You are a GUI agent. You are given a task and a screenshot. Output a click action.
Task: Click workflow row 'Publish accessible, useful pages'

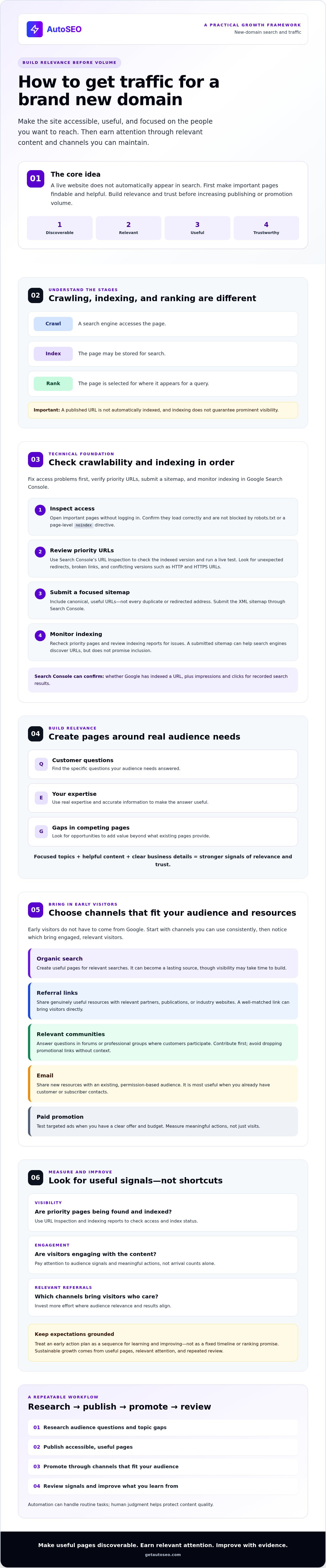(163, 1447)
